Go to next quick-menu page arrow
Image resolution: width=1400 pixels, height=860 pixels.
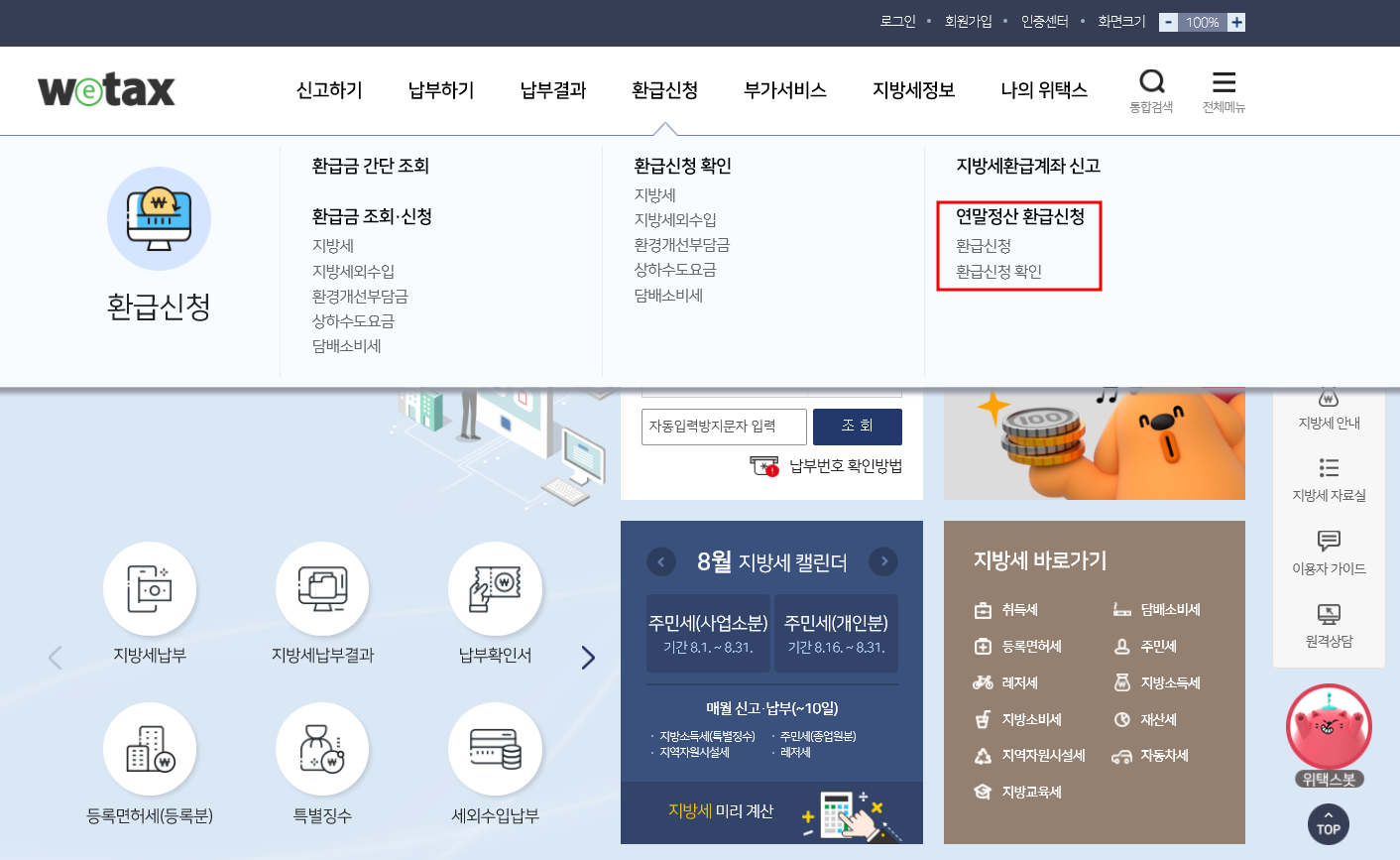coord(588,657)
